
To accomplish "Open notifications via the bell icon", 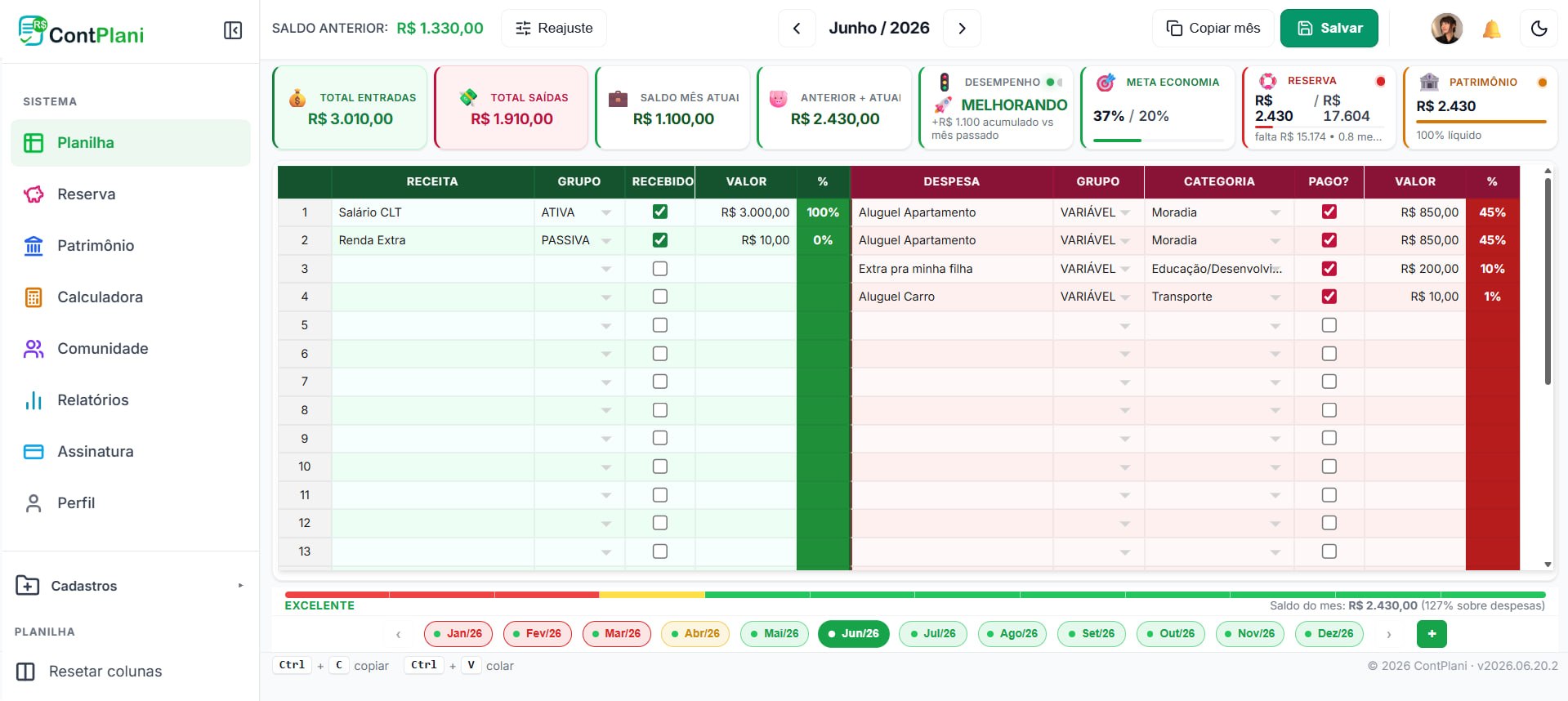I will (x=1491, y=29).
